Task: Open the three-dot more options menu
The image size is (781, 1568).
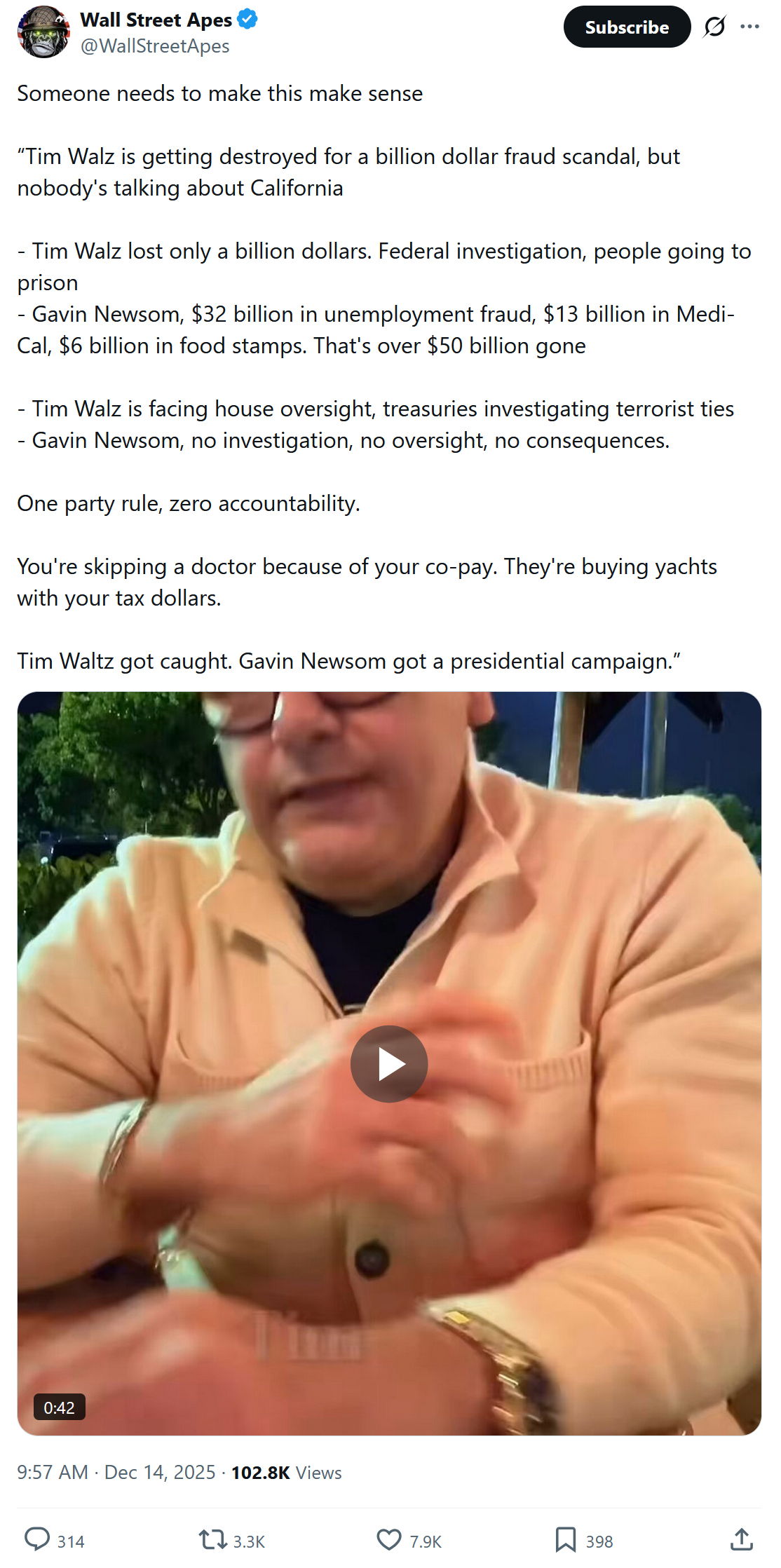Action: click(x=749, y=27)
